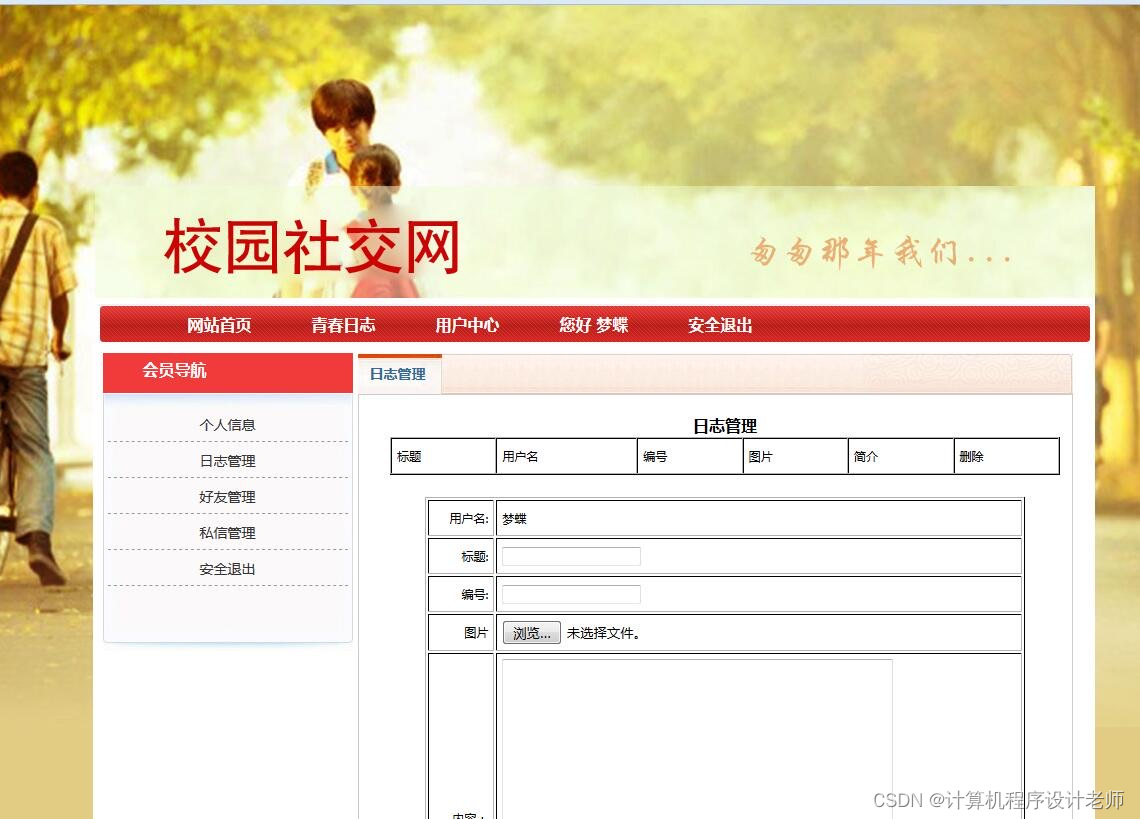Click the 您好 梦蝶 greeting link
The image size is (1140, 819).
pyautogui.click(x=593, y=325)
